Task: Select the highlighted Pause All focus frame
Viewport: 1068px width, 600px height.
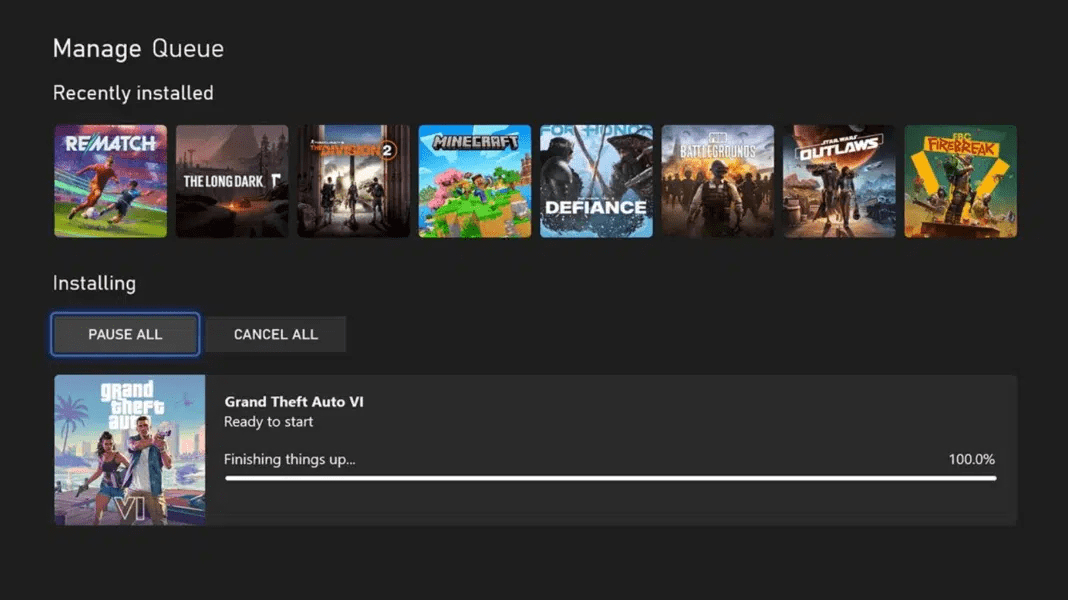Action: 124,334
